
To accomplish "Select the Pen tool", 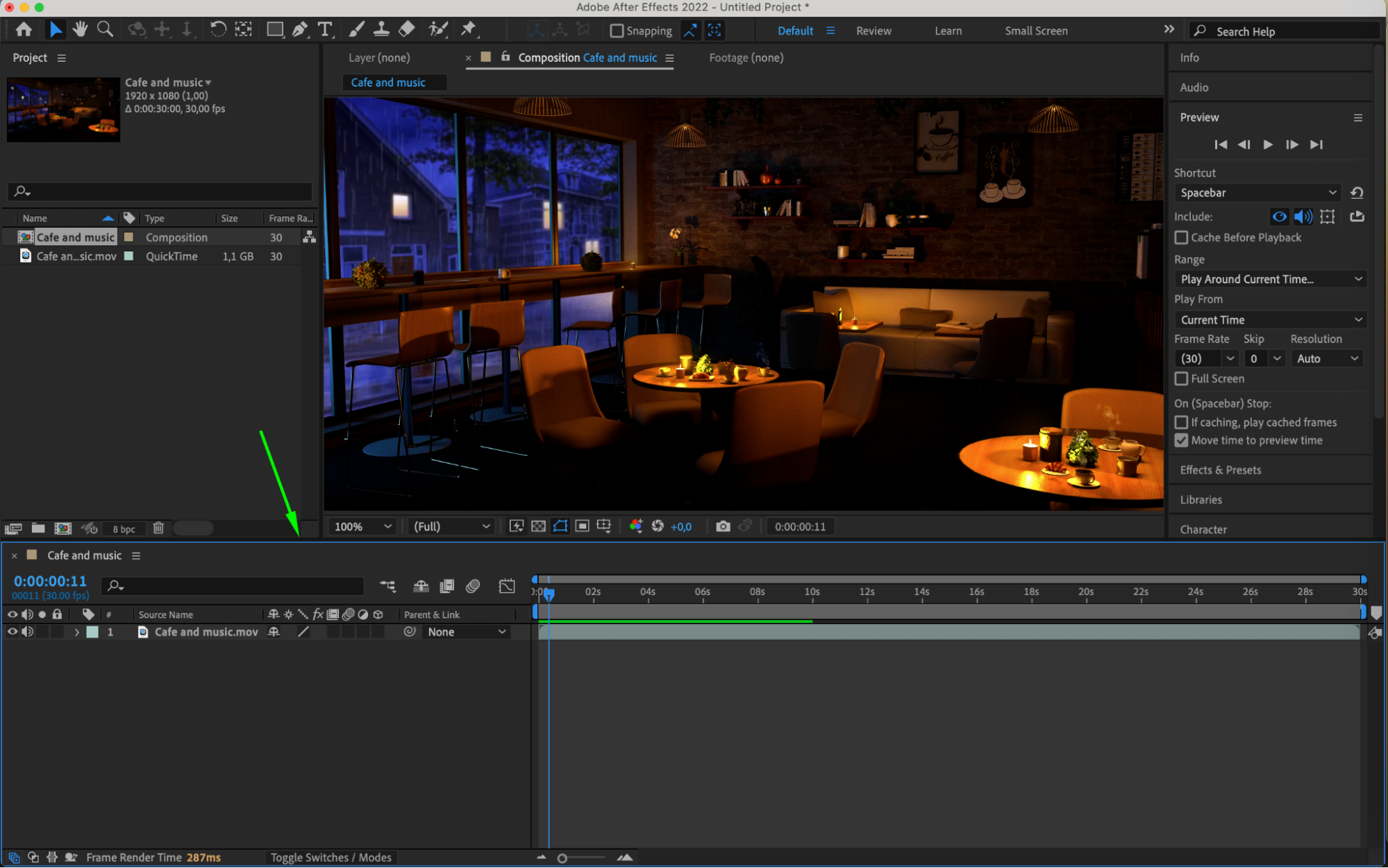I will [299, 29].
